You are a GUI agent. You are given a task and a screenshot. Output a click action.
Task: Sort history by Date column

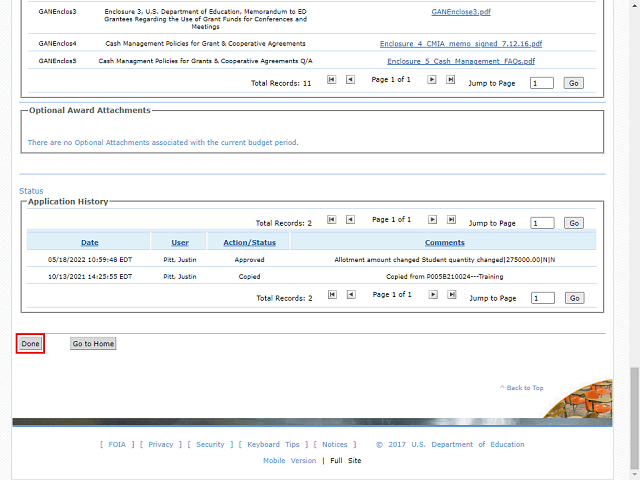[x=89, y=242]
